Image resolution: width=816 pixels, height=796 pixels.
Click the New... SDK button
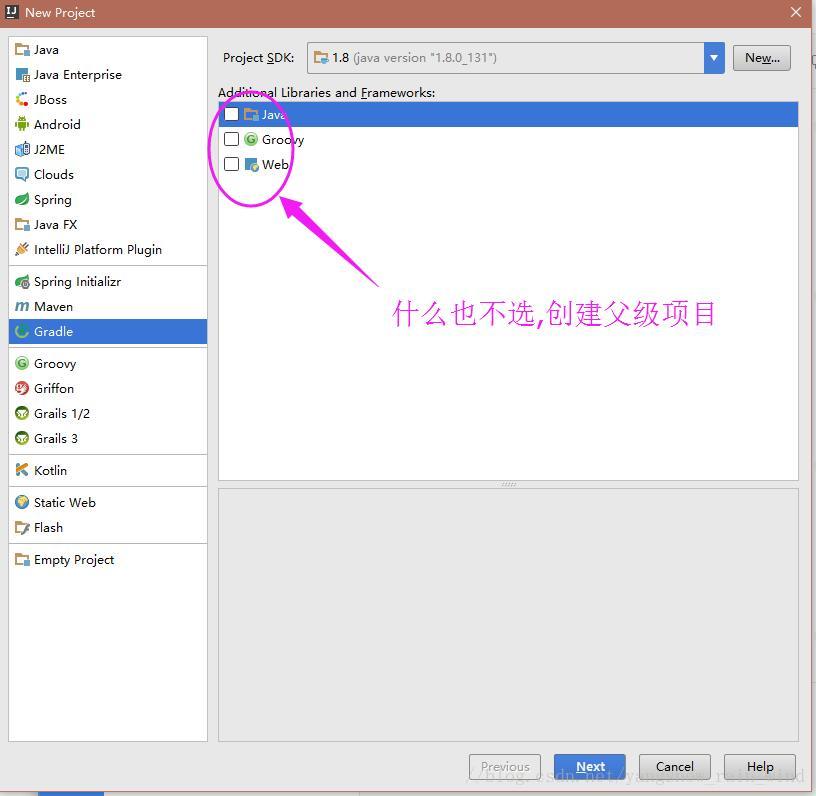pos(761,58)
